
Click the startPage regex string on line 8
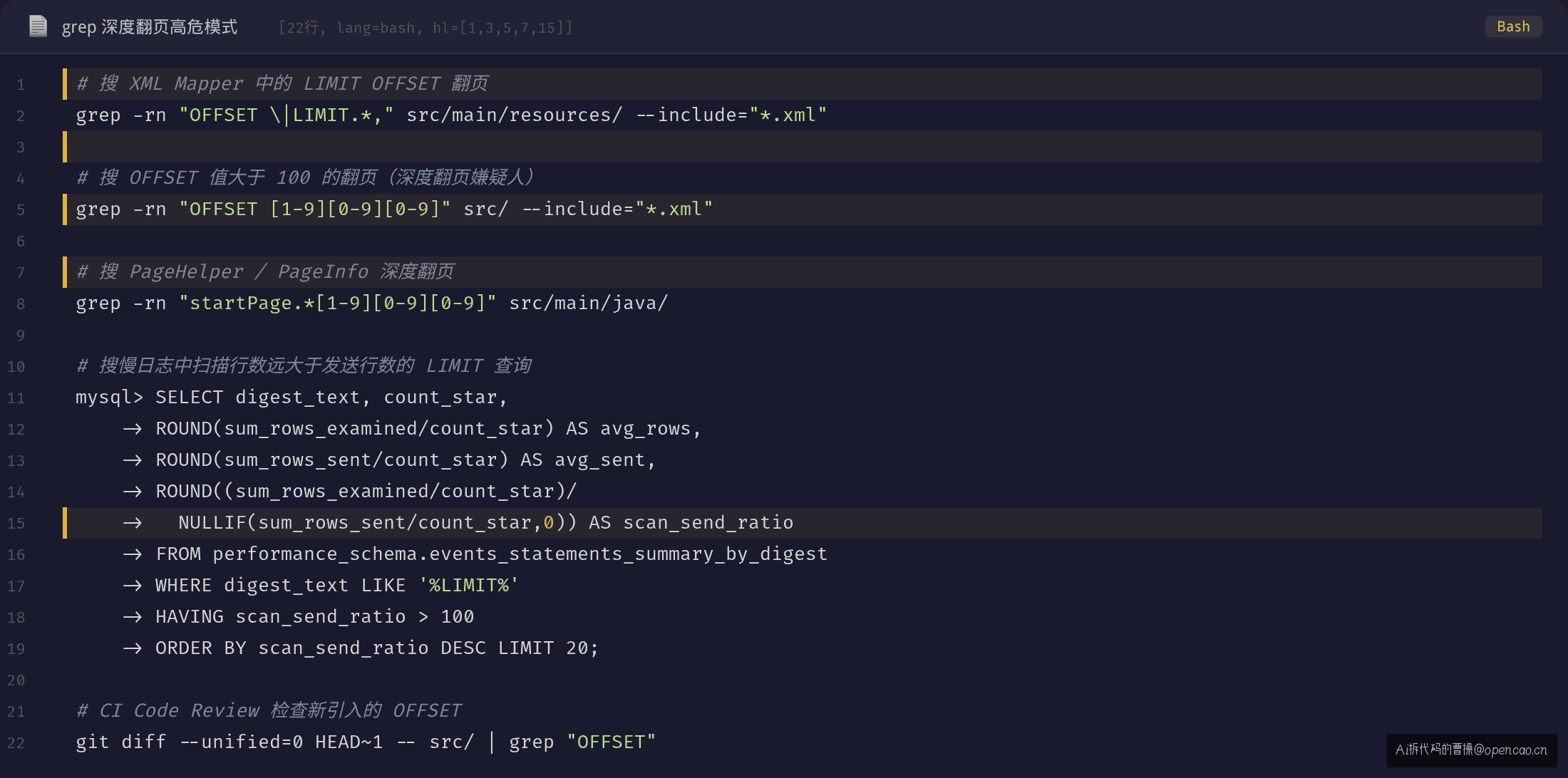pos(338,303)
